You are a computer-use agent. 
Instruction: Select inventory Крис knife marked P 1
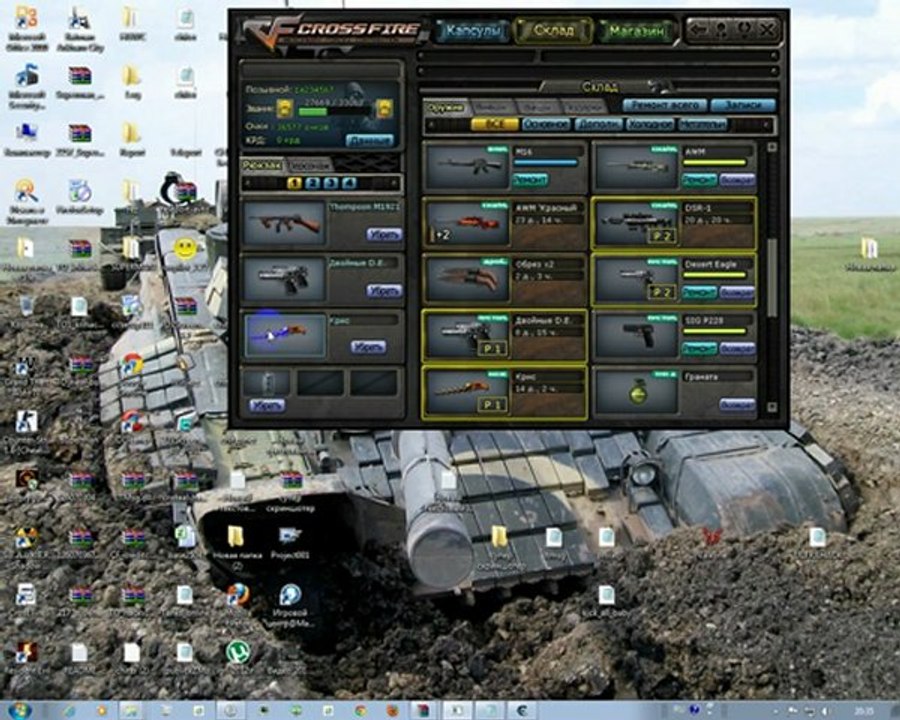click(468, 392)
